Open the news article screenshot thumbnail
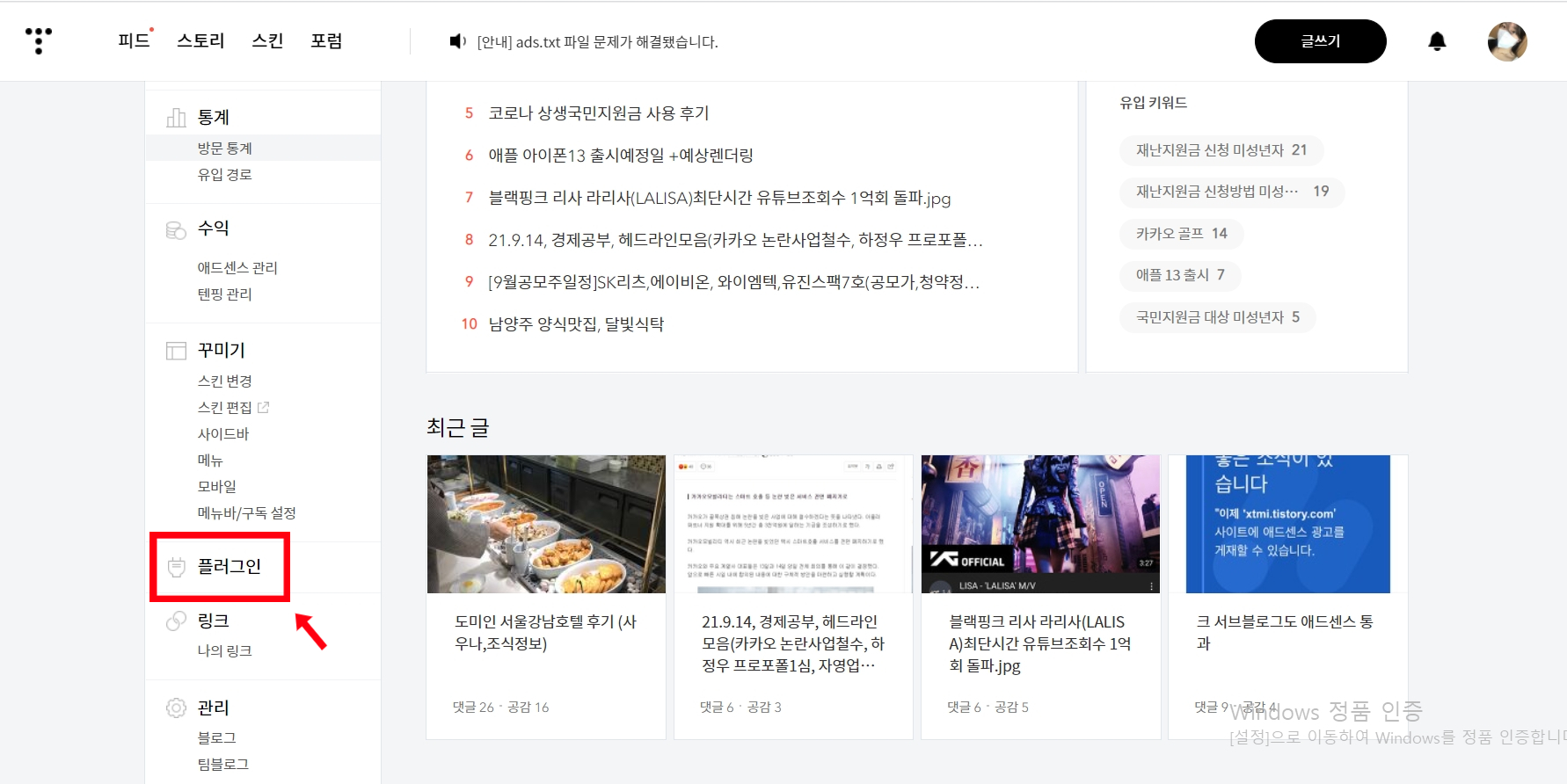 pos(793,524)
